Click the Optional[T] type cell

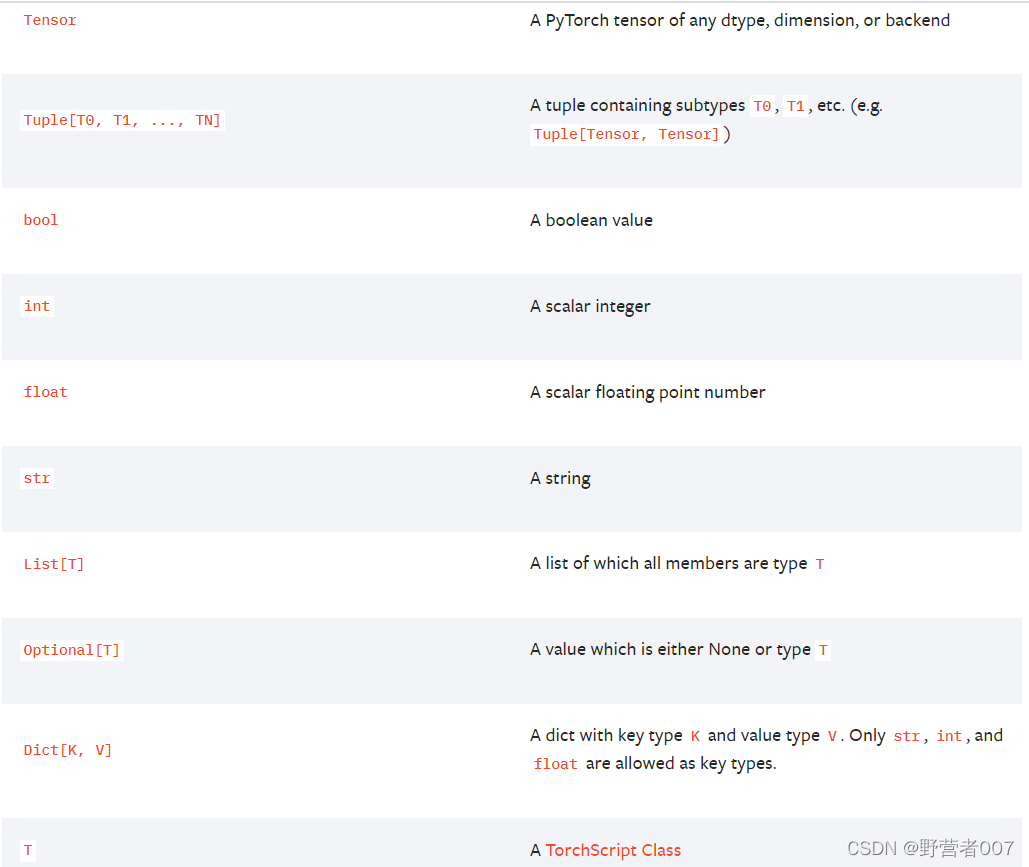[x=72, y=650]
